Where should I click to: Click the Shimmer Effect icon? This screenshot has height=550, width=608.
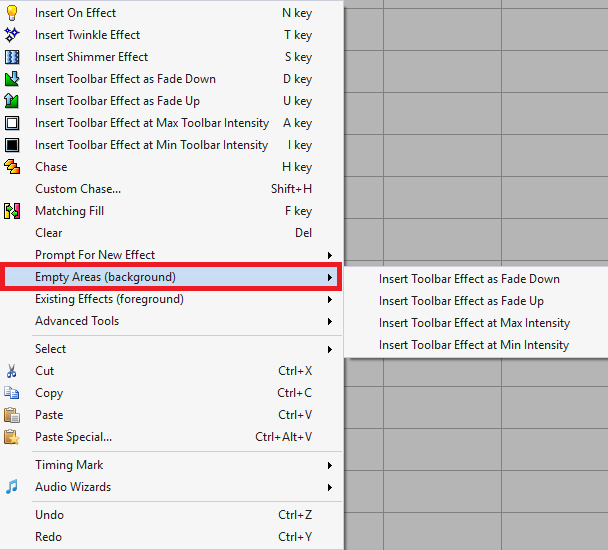[x=12, y=57]
